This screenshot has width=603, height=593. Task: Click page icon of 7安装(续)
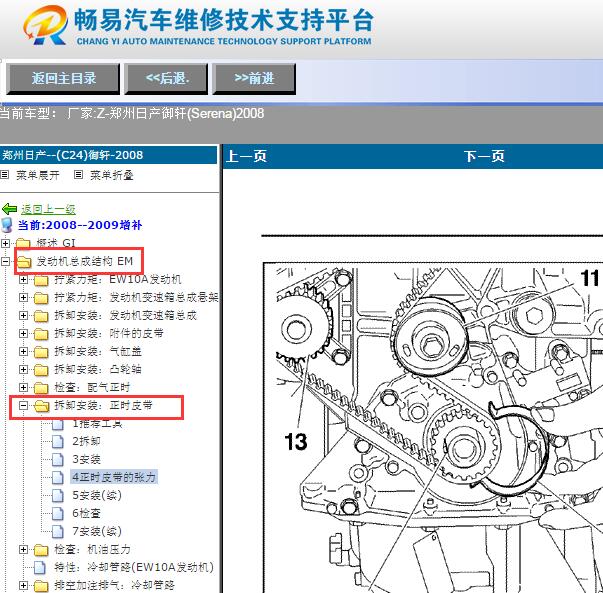pyautogui.click(x=58, y=531)
